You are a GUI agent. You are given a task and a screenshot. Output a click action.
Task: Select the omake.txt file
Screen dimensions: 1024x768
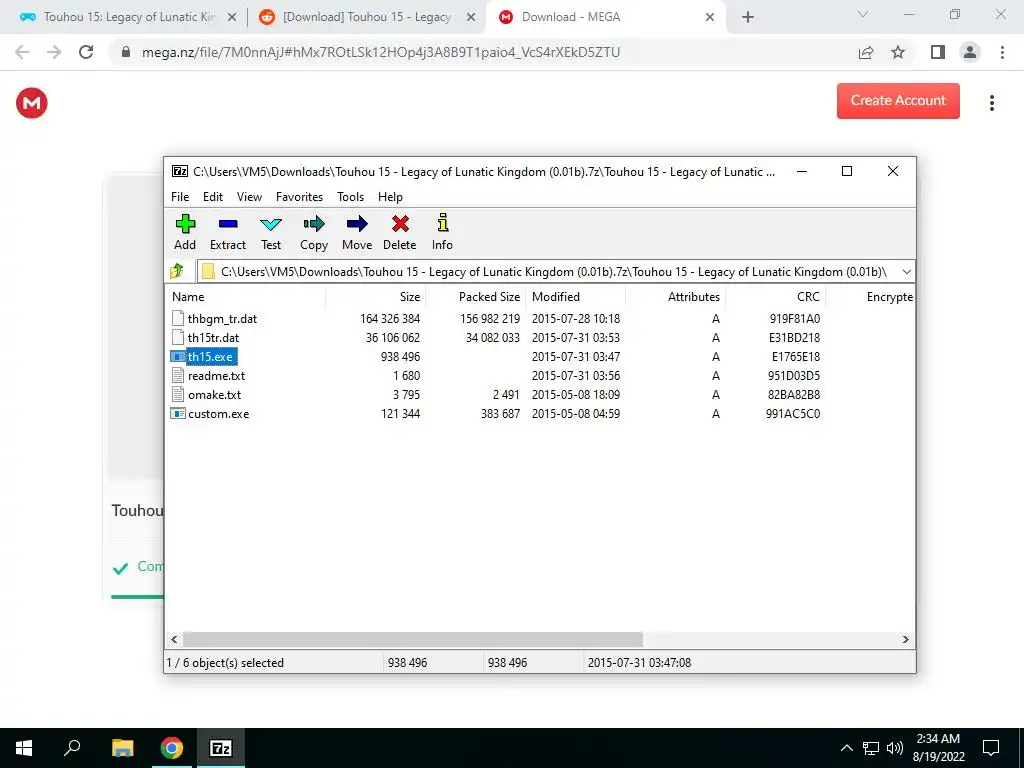coord(214,394)
